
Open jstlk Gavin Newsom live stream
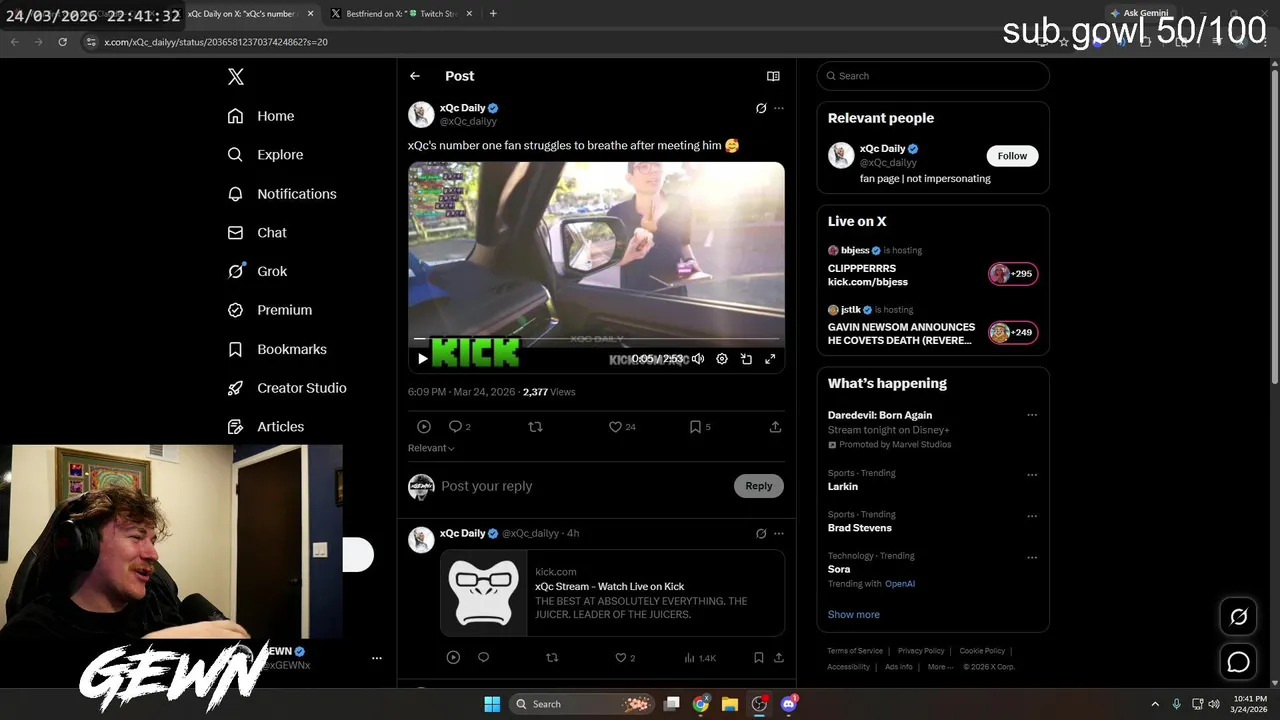pyautogui.click(x=933, y=326)
